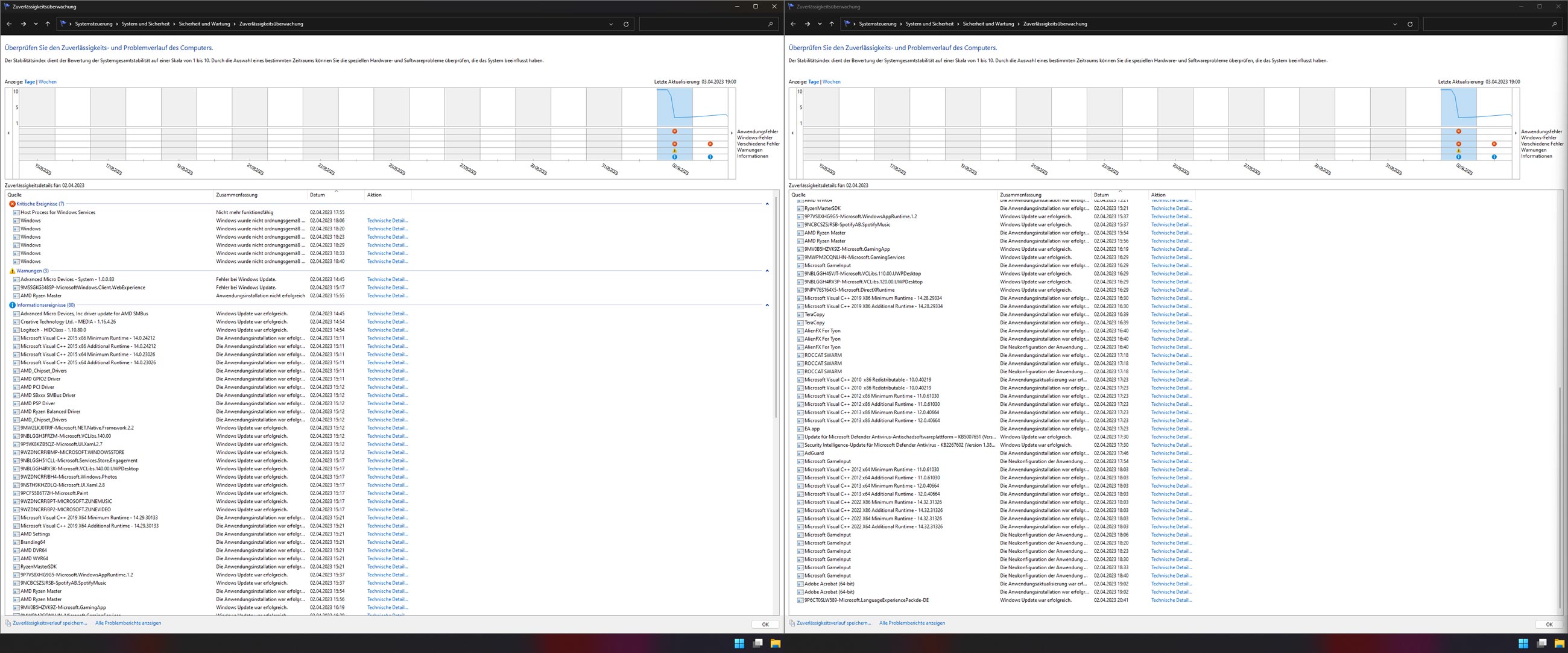
Task: Open File Explorer from the left taskbar
Action: pos(776,643)
